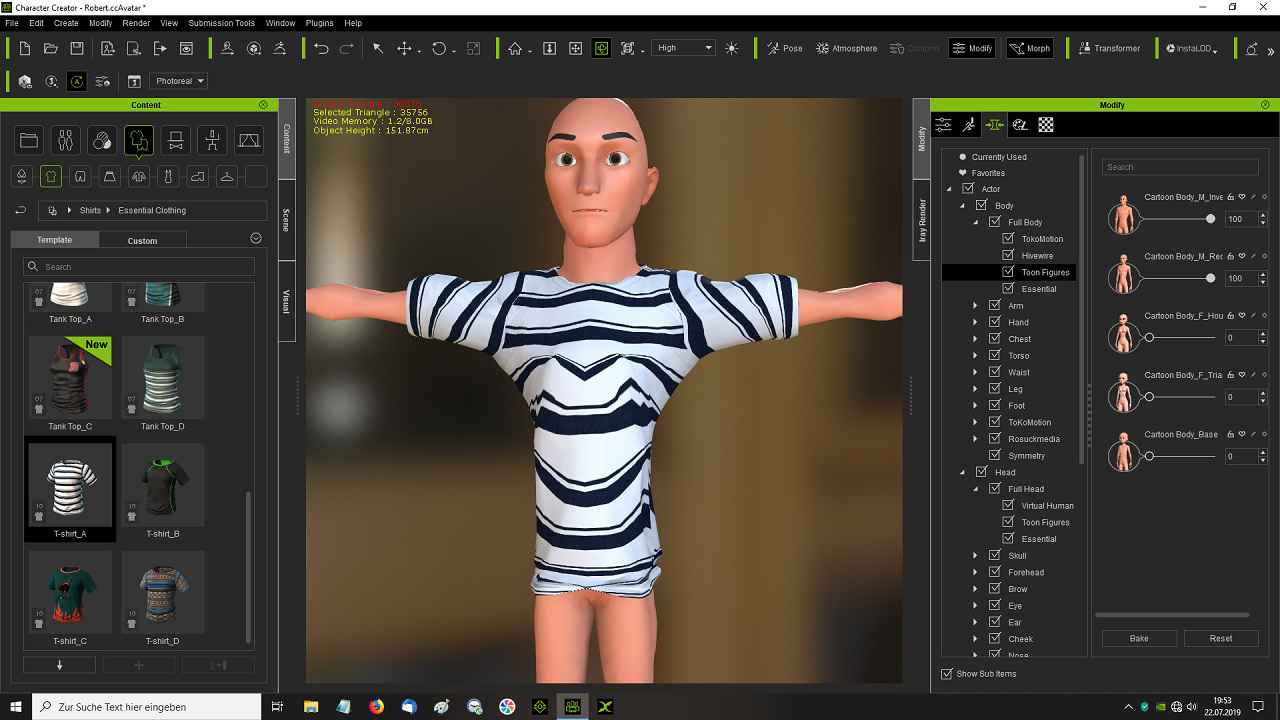Open the Material GL tab in Modify panel
Image resolution: width=1280 pixels, height=720 pixels.
pos(1020,125)
